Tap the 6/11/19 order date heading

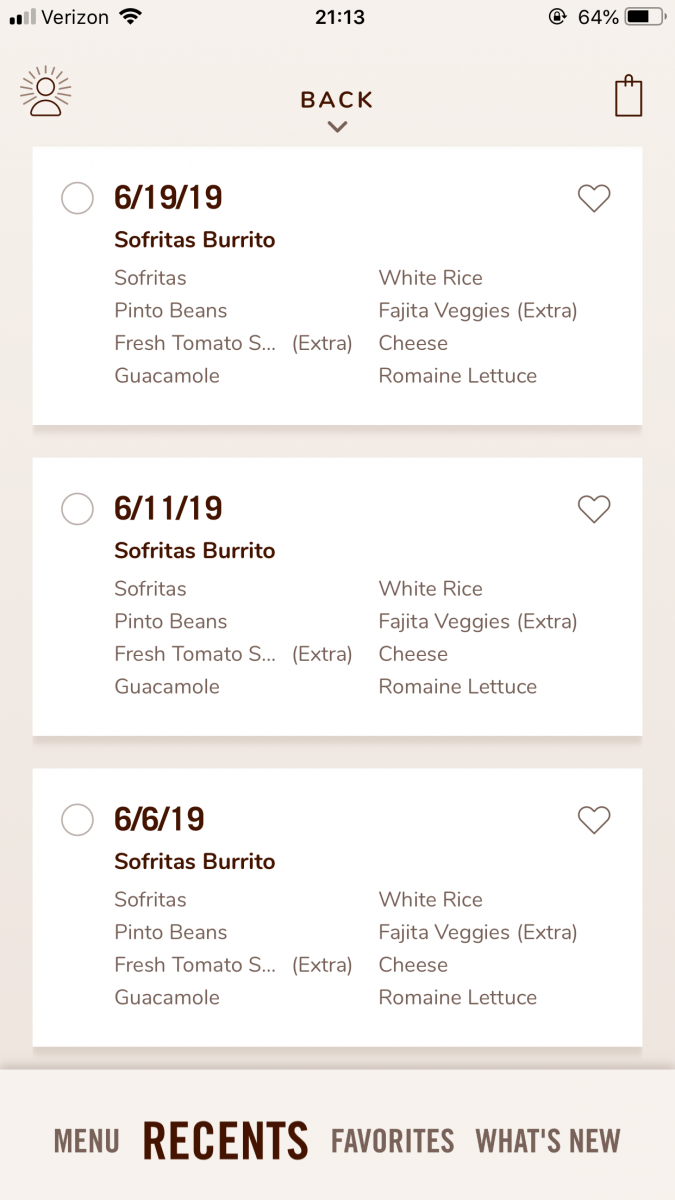click(168, 509)
